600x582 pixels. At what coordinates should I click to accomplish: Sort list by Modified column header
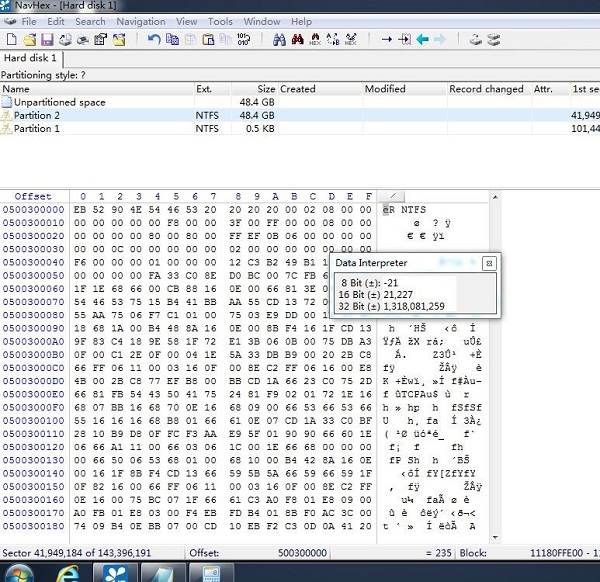[405, 89]
